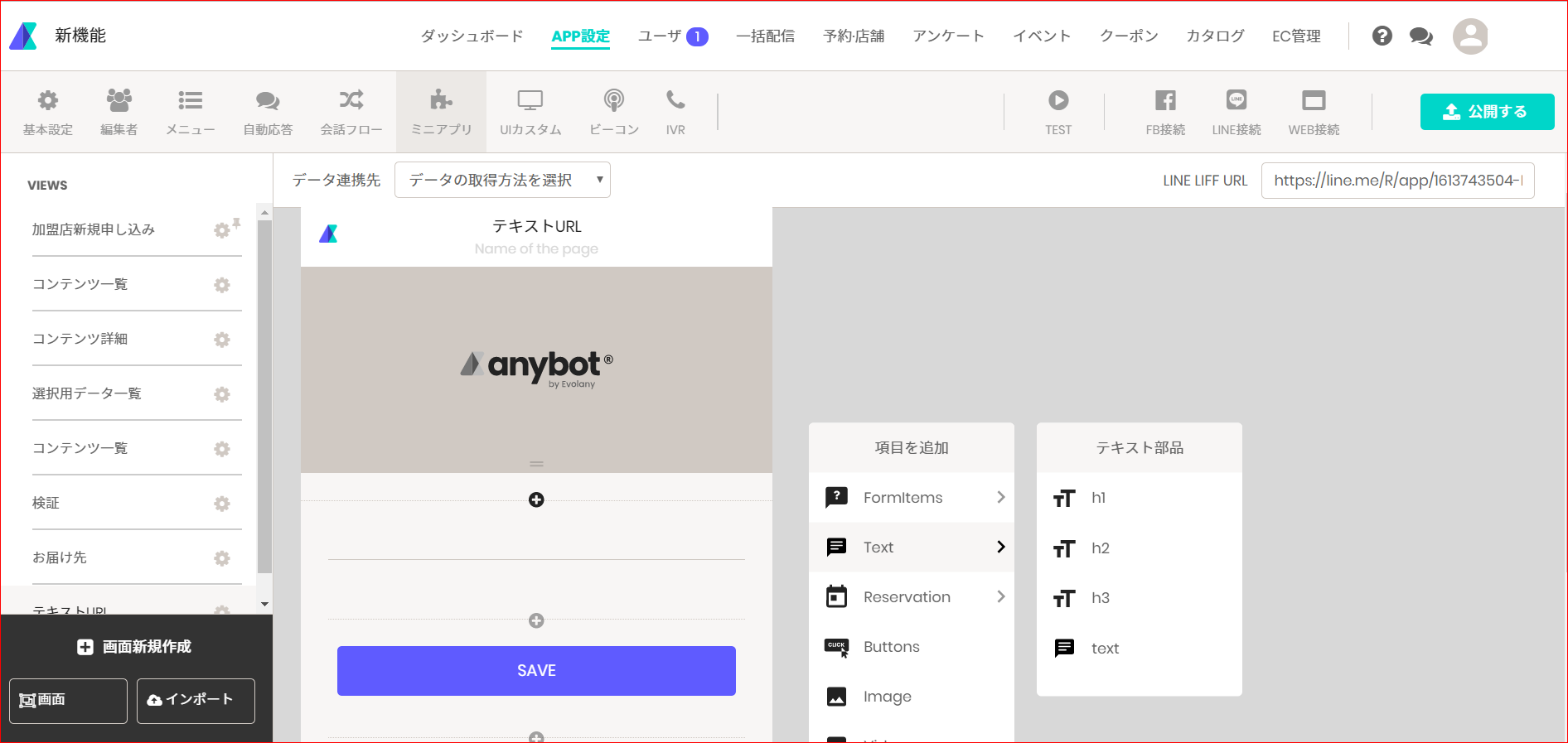Switch to APP設定 tab
Screen dimensions: 1568x743
click(580, 36)
